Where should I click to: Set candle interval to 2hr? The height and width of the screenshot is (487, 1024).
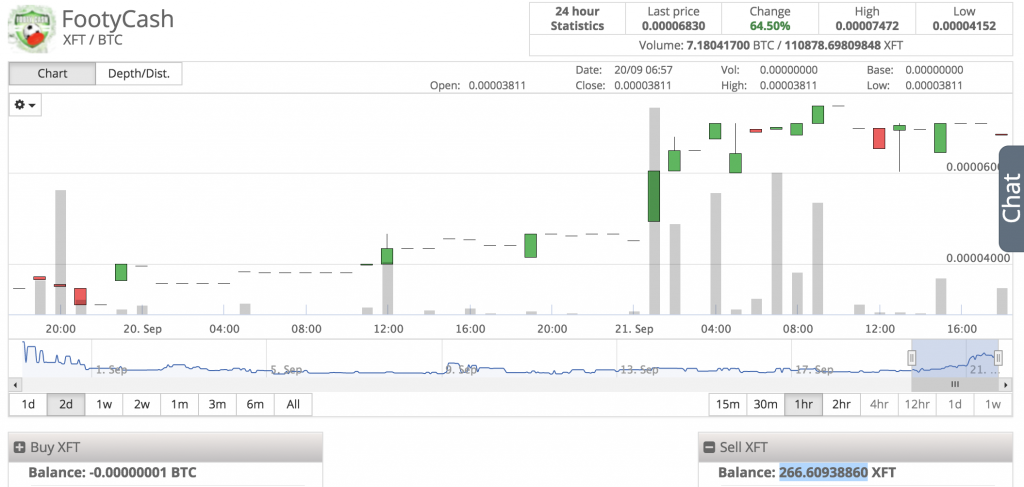pos(841,404)
